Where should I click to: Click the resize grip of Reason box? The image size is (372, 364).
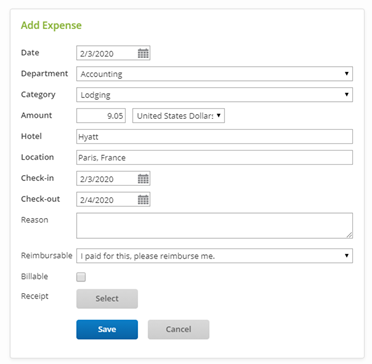(349, 235)
